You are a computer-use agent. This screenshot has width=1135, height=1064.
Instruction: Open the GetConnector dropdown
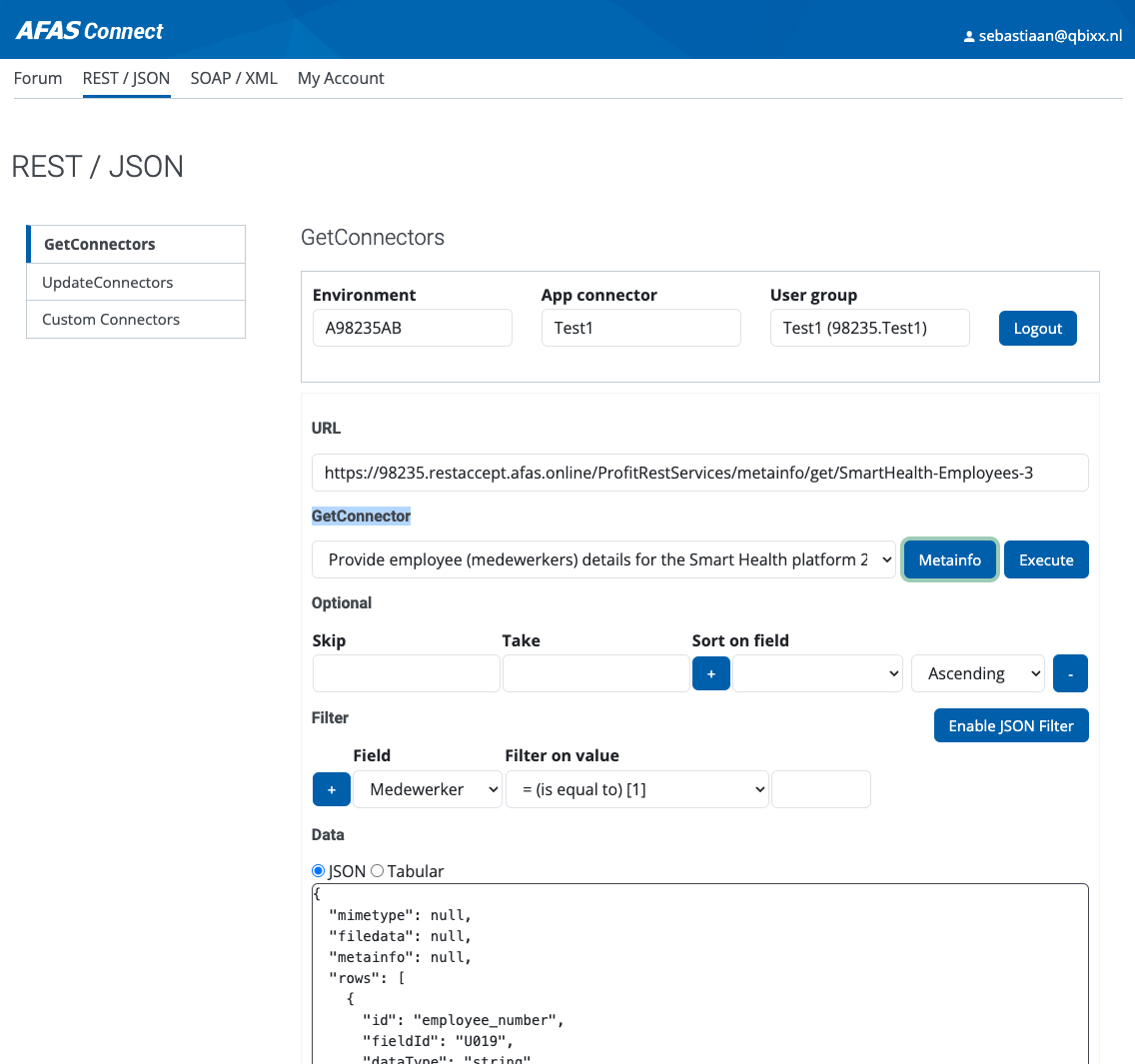pos(603,559)
